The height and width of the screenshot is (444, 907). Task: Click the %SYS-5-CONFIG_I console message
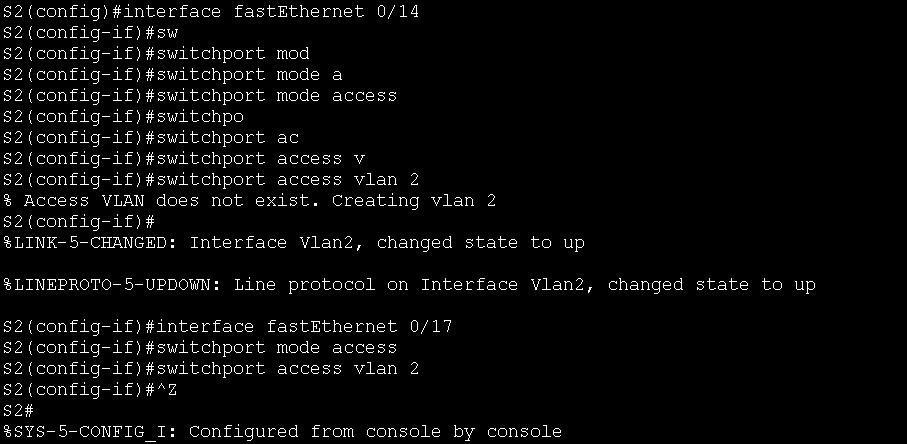(x=282, y=431)
